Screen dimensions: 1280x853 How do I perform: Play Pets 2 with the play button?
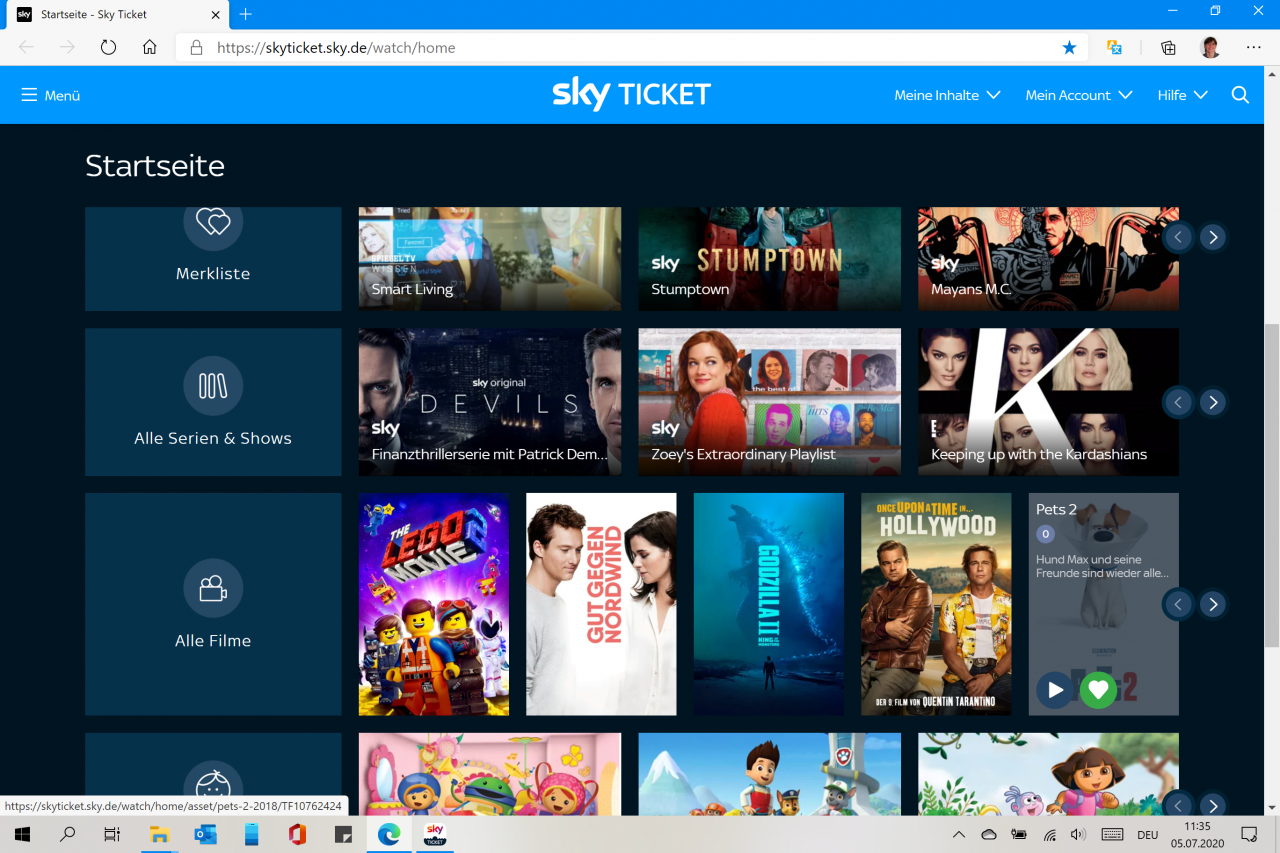[1055, 690]
